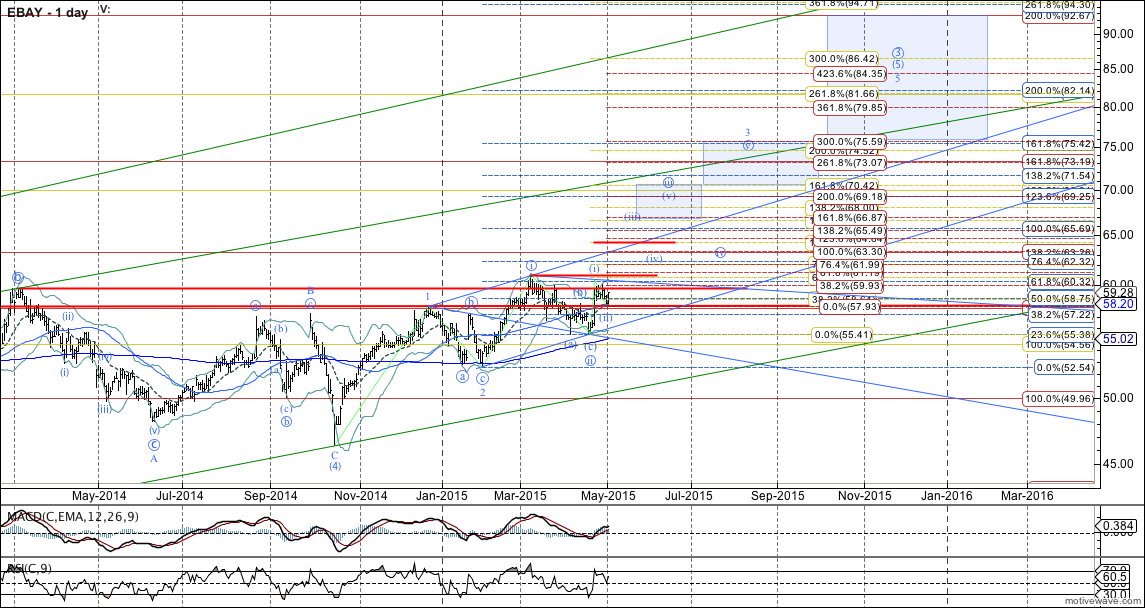Select the 38.2%(59.93) retracement label
The height and width of the screenshot is (608, 1145).
pyautogui.click(x=849, y=286)
